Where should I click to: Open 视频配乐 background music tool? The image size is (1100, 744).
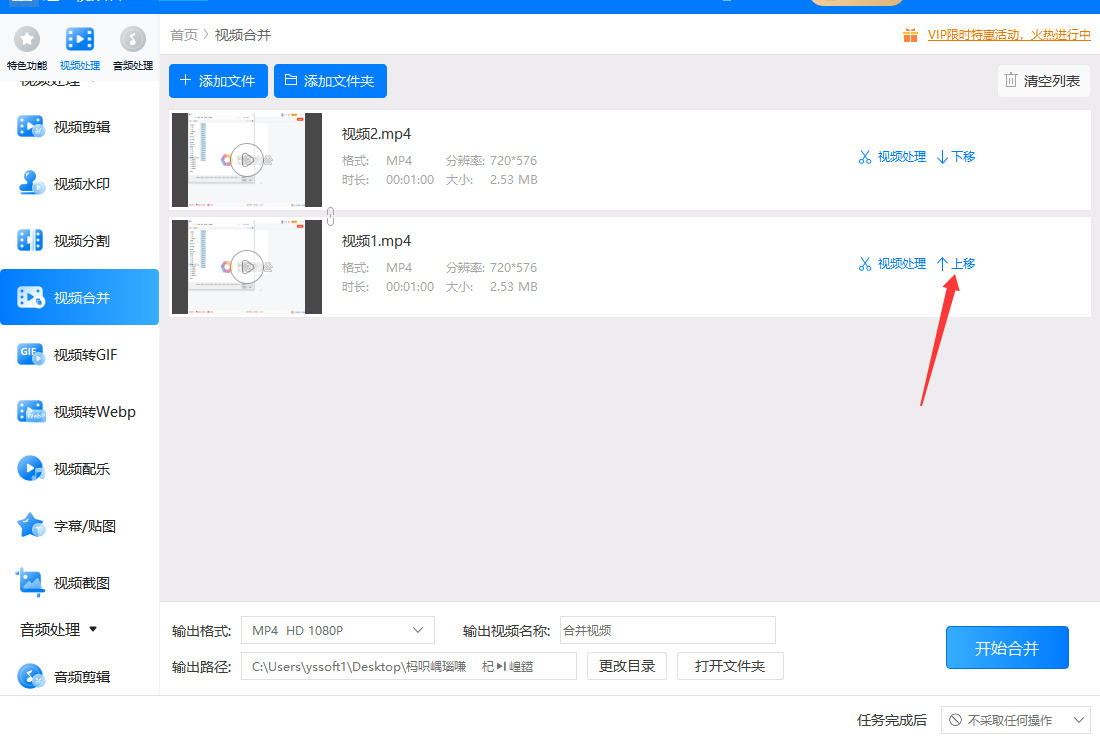click(x=79, y=468)
